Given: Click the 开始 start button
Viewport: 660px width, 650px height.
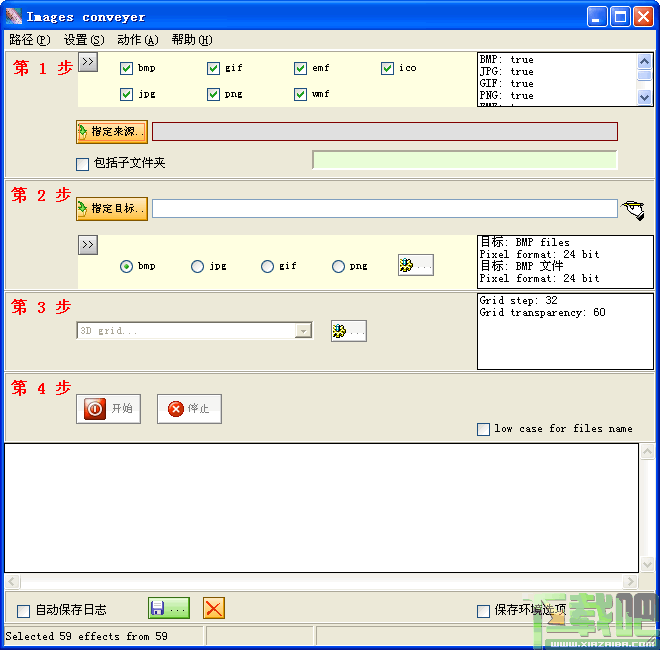Looking at the screenshot, I should coord(109,409).
